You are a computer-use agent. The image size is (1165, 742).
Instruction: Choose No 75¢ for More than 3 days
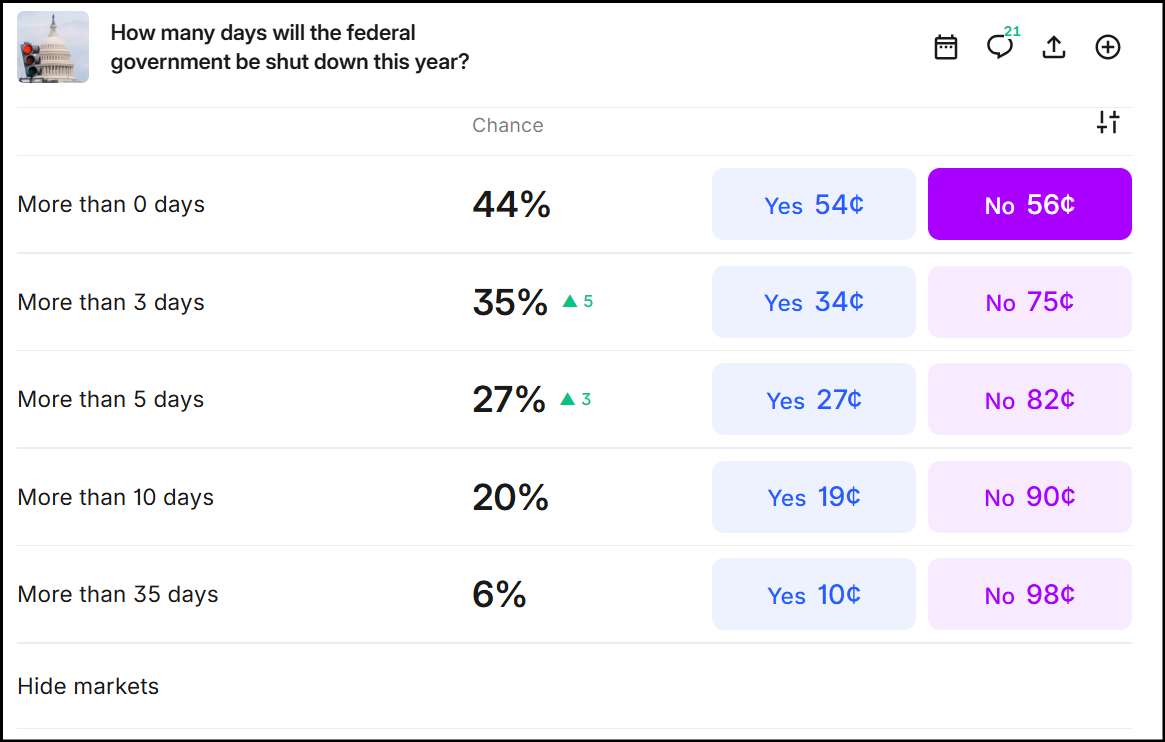pyautogui.click(x=1029, y=302)
